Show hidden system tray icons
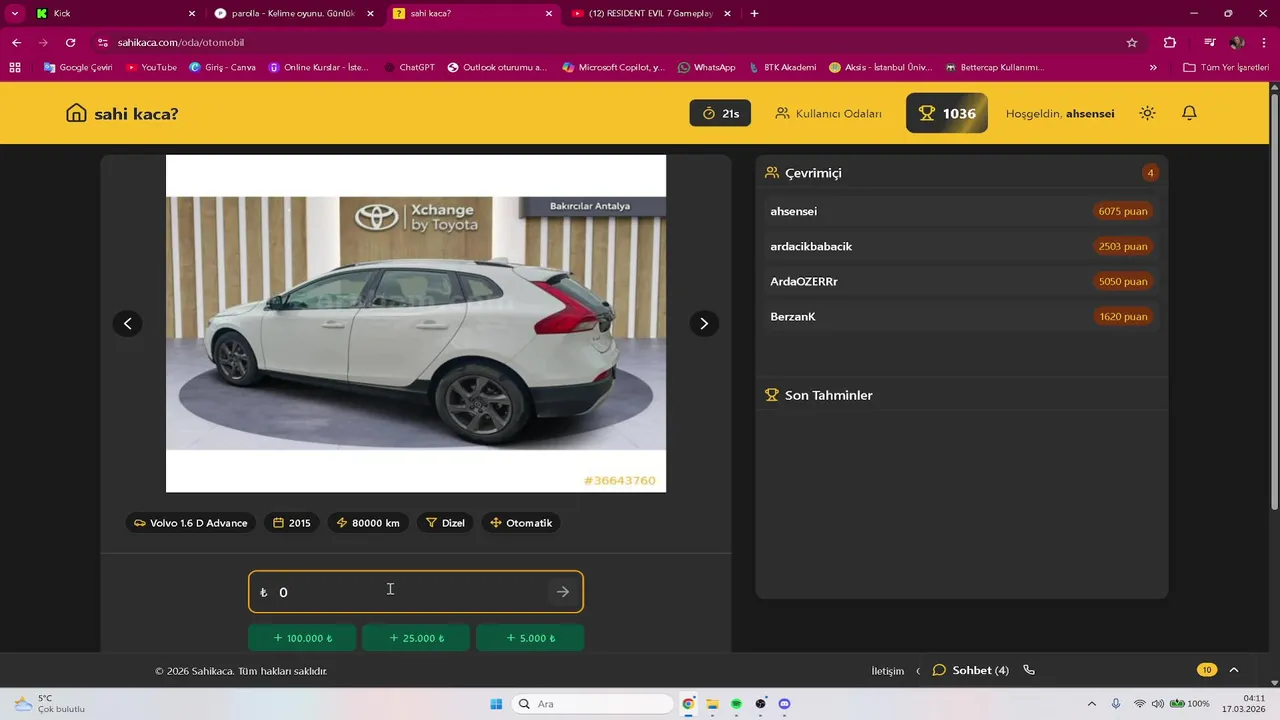This screenshot has width=1280, height=720. pos(1091,704)
